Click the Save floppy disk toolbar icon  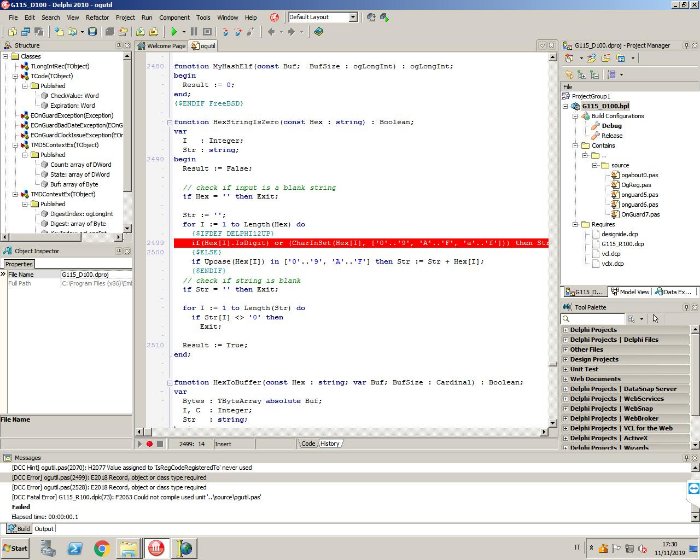click(x=92, y=32)
